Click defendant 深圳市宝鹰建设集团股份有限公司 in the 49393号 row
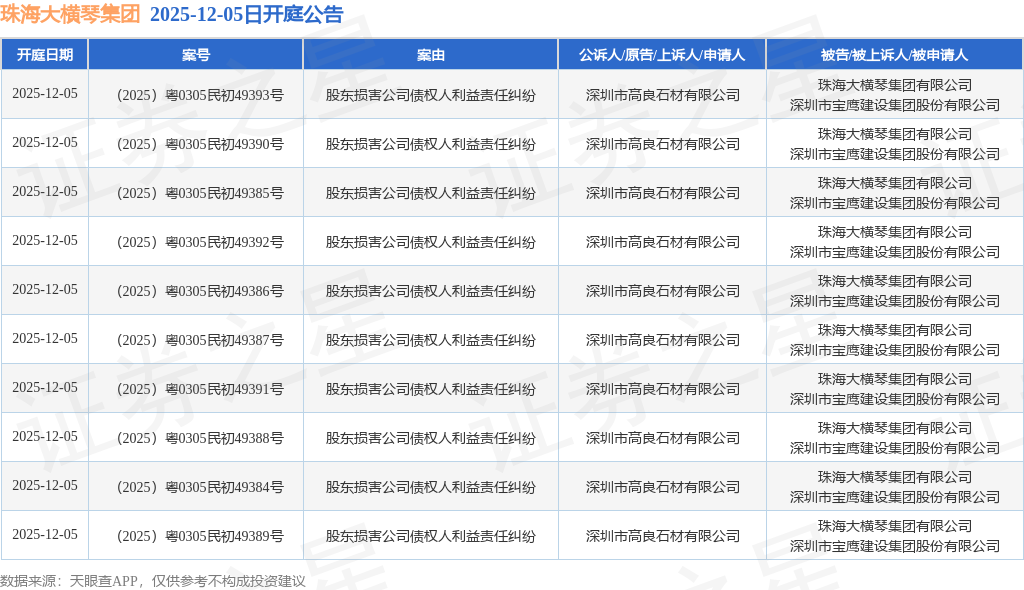The width and height of the screenshot is (1024, 590). point(895,105)
